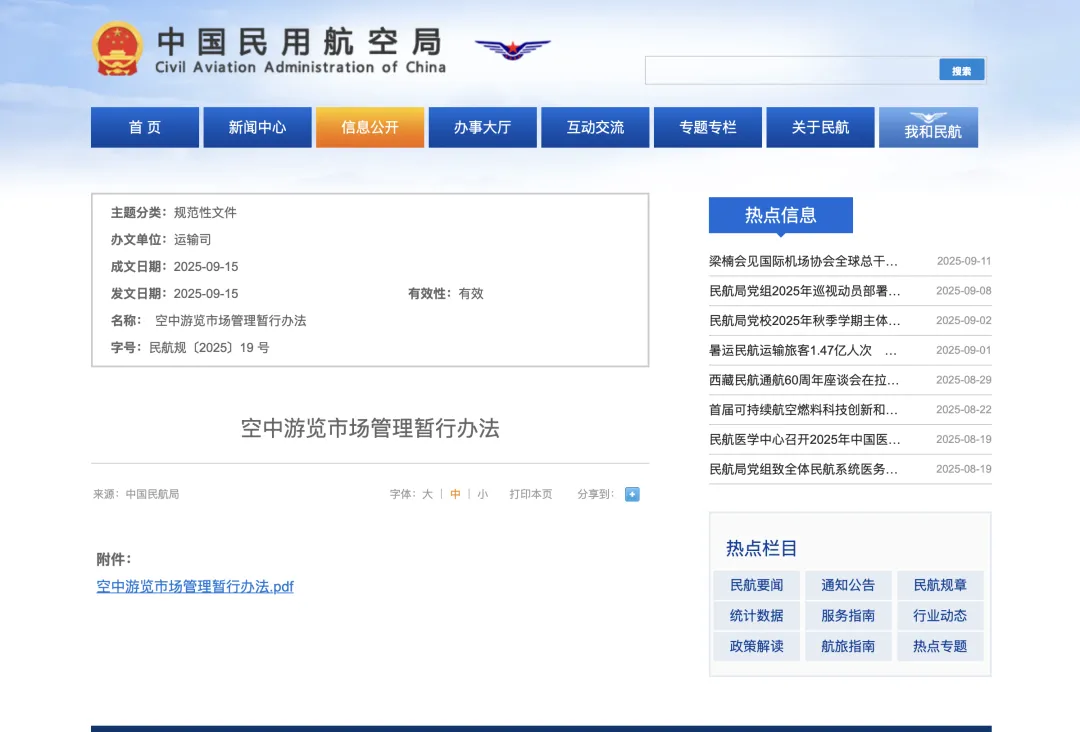The height and width of the screenshot is (732, 1080).
Task: Click the 通知公告 button
Action: [847, 585]
